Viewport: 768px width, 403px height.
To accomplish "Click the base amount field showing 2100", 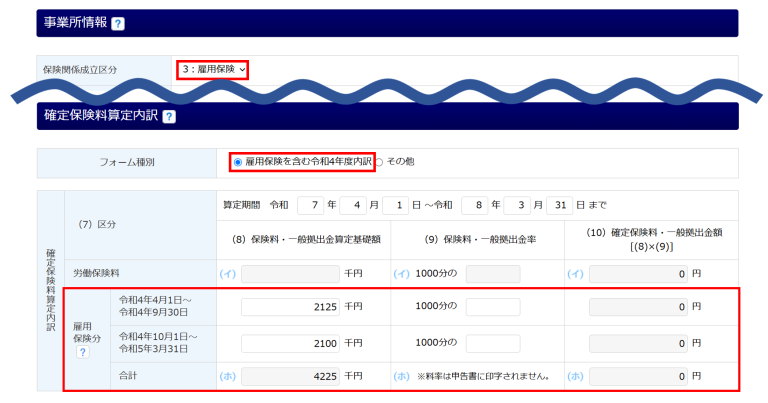I will coord(290,344).
